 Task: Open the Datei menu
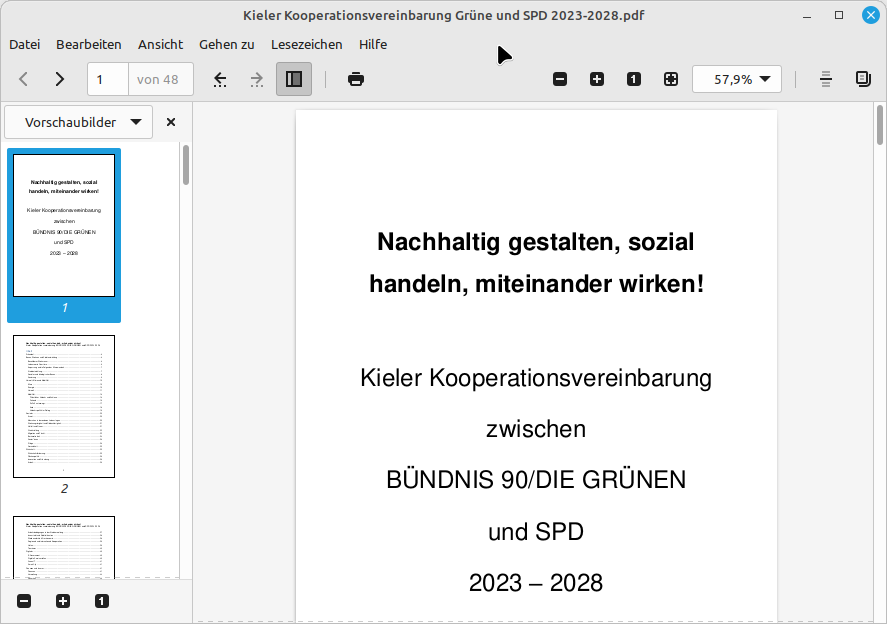[x=24, y=44]
